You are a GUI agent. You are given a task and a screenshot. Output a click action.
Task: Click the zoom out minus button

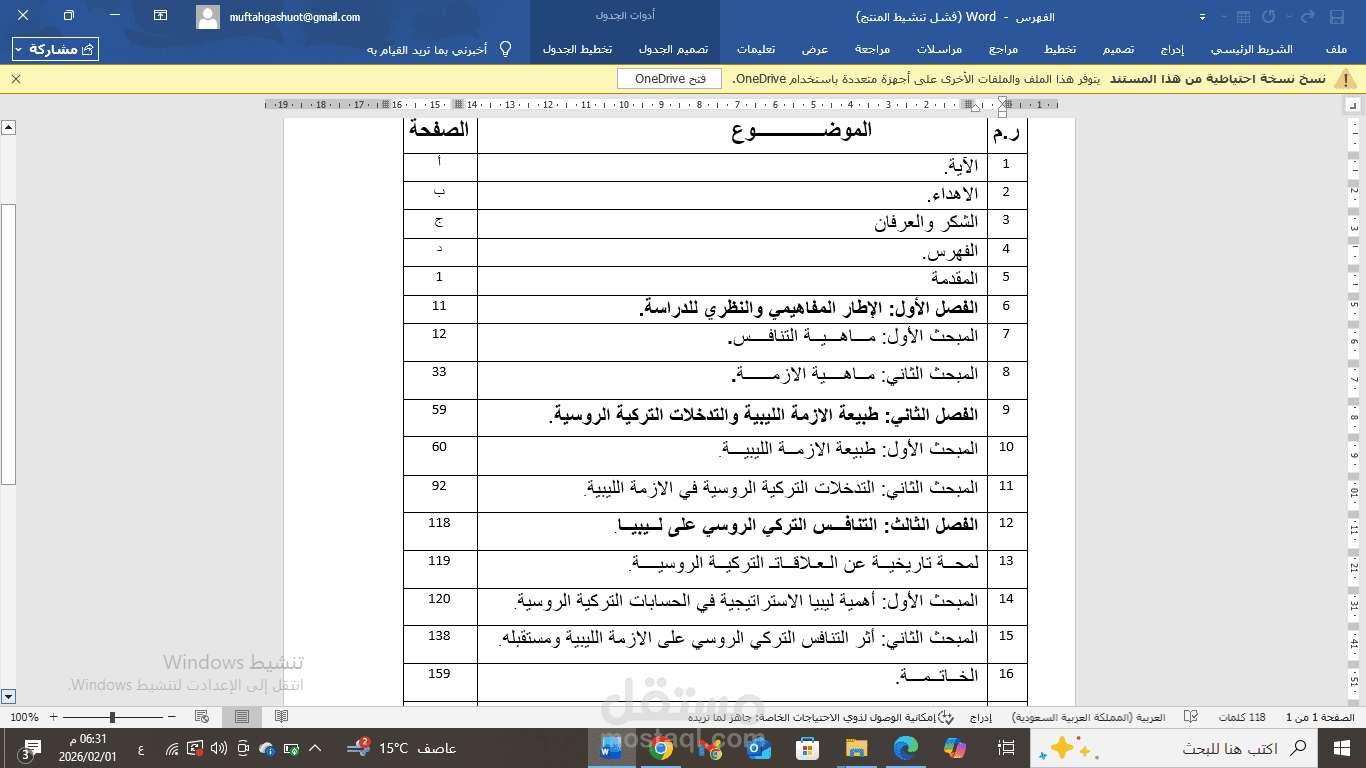172,717
